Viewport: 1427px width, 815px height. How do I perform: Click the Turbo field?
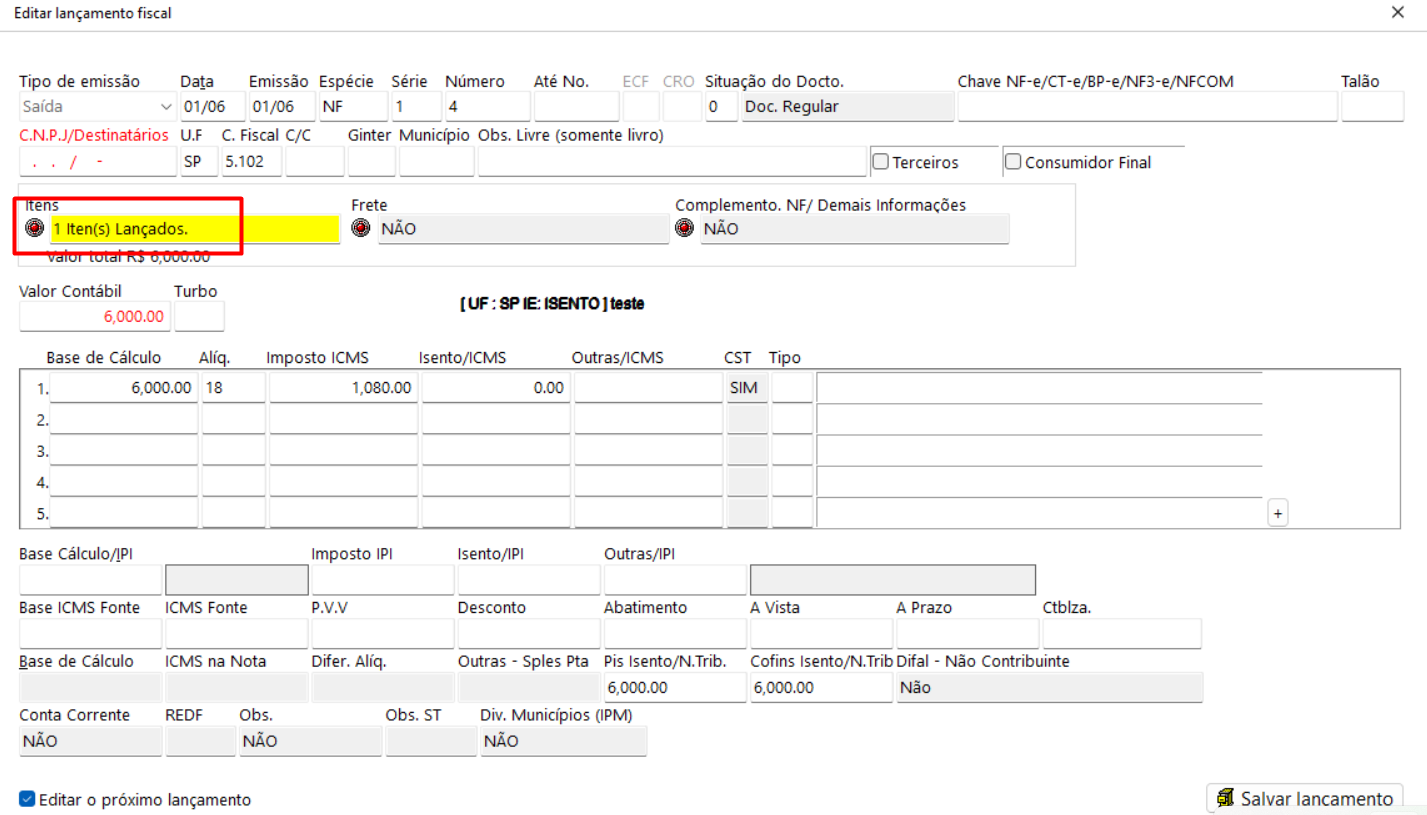199,316
